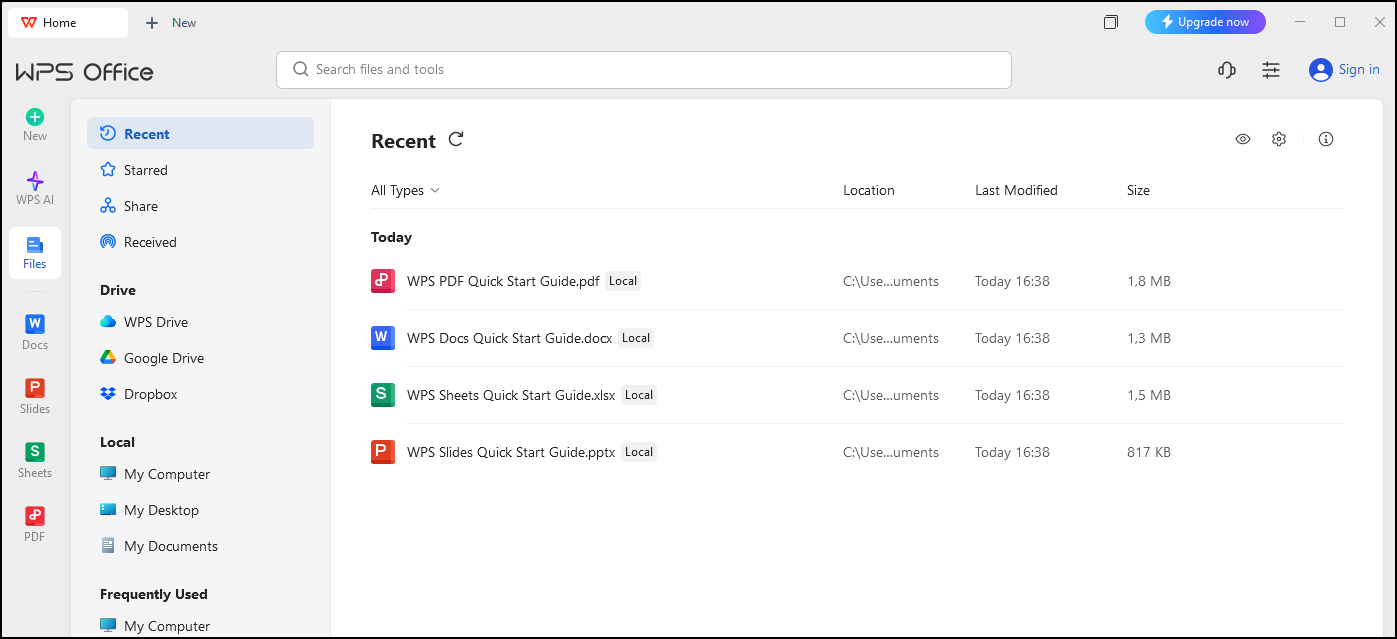Open the global settings sliders icon
The width and height of the screenshot is (1397, 639).
coord(1270,70)
